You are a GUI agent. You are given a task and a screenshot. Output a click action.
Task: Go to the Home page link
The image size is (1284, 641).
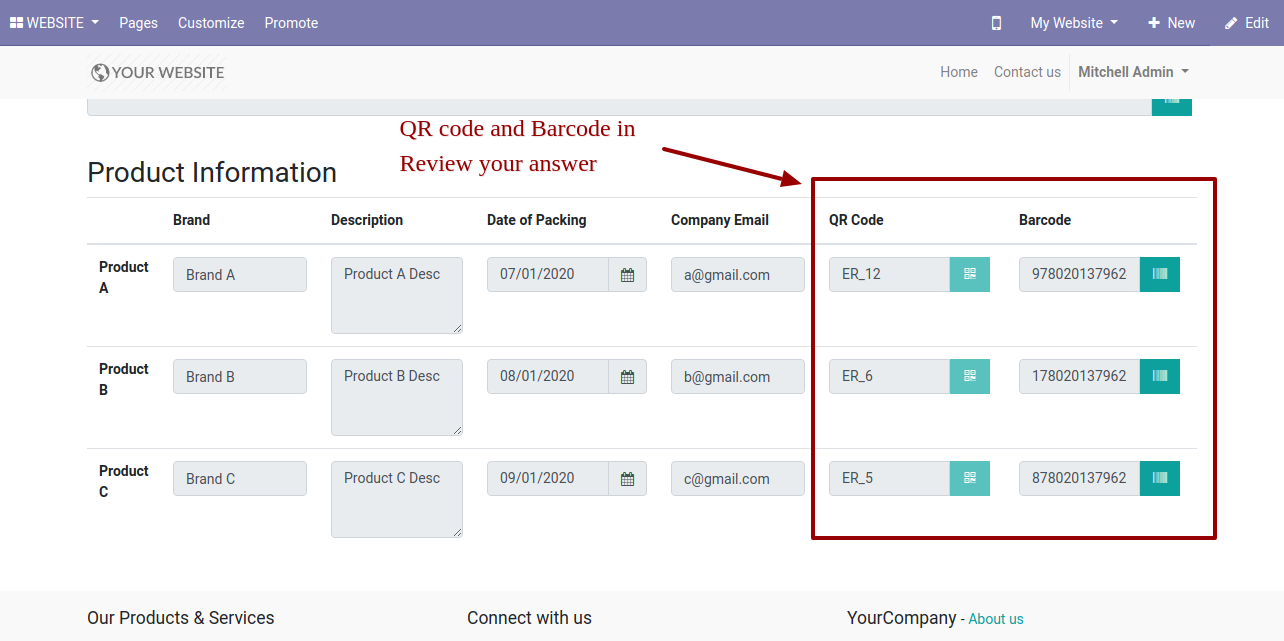pyautogui.click(x=959, y=72)
